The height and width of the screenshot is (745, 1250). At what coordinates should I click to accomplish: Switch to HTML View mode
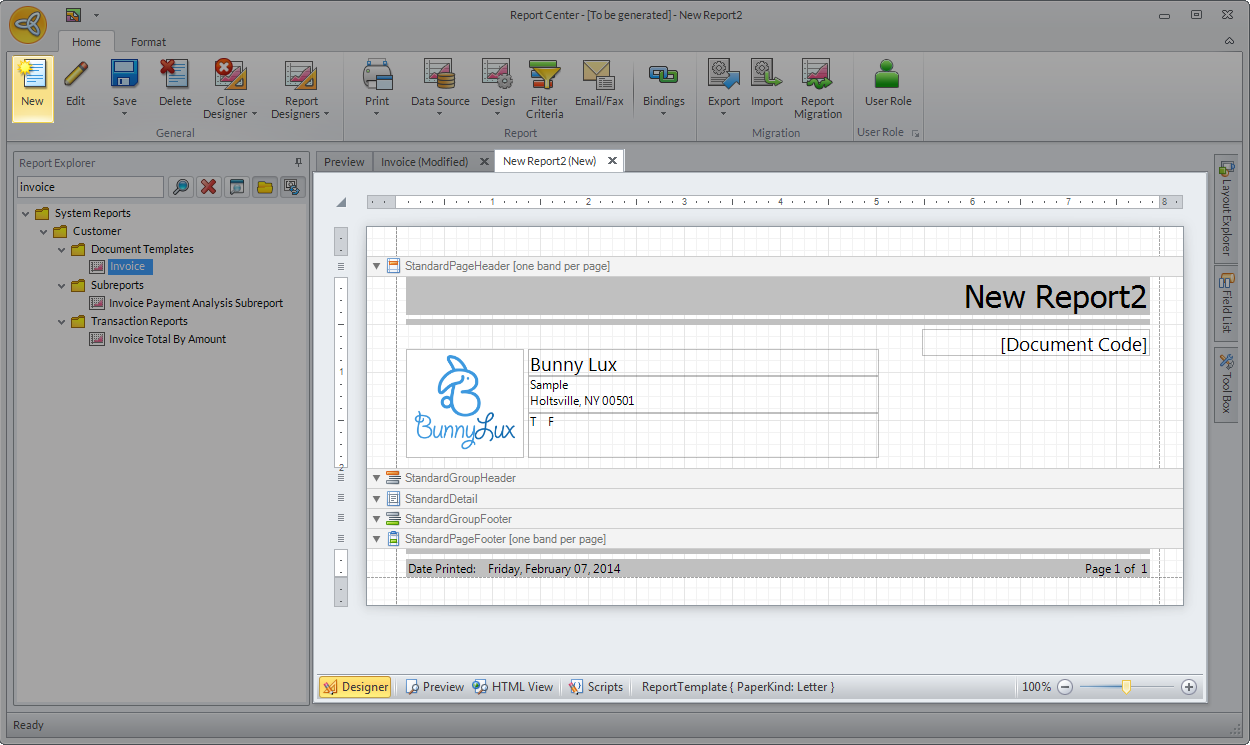(513, 687)
